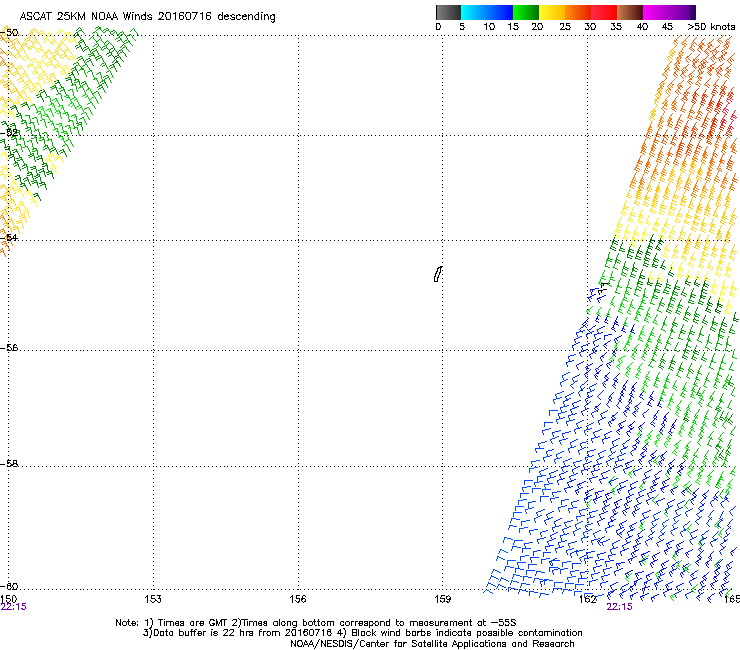Click the small island outline near longitude 159
740x650 pixels.
click(x=438, y=274)
